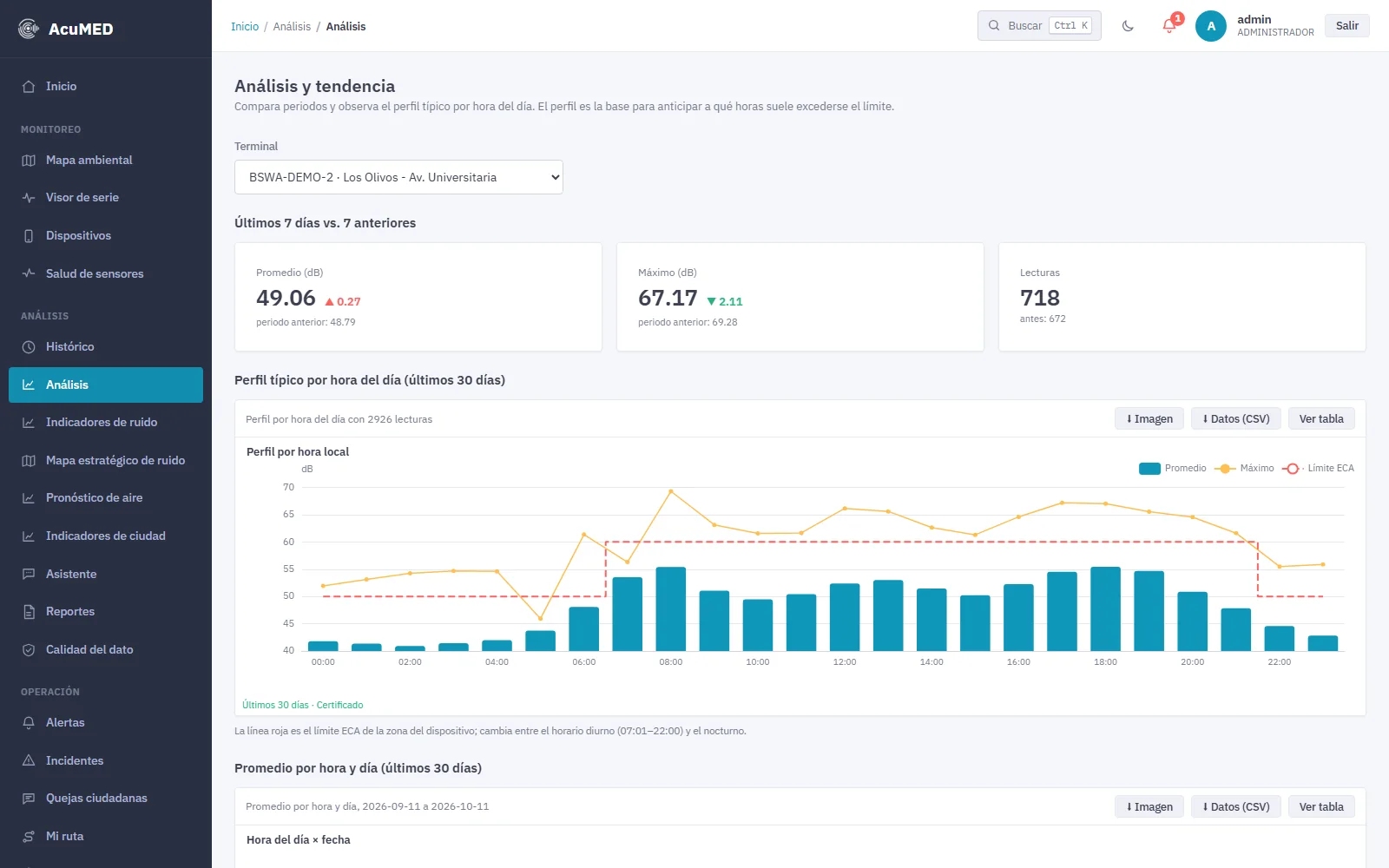Click the Dispositivos device icon
The height and width of the screenshot is (868, 1389).
[29, 236]
